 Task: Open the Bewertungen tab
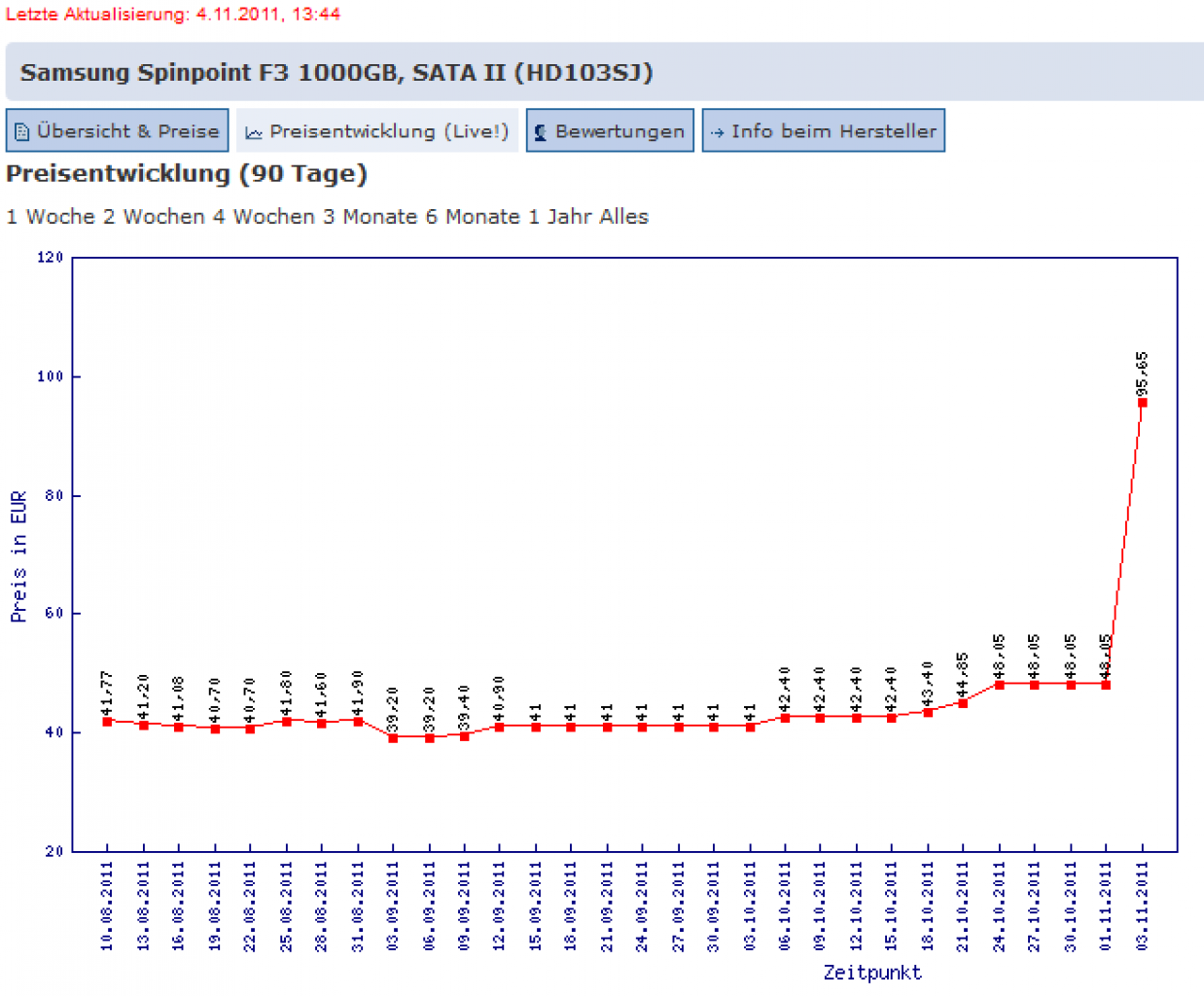click(x=610, y=130)
